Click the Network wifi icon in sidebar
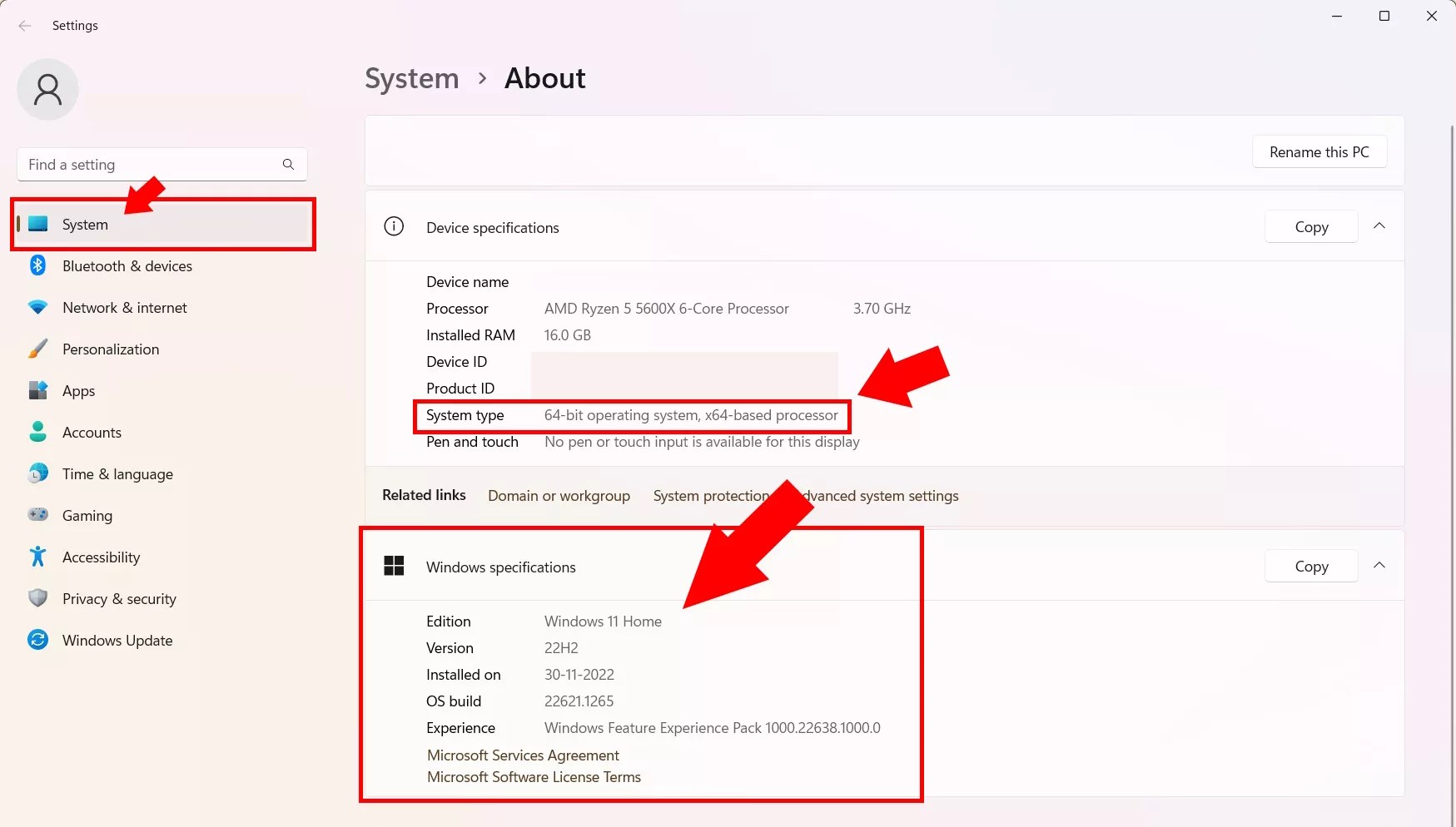This screenshot has height=827, width=1456. click(x=37, y=307)
